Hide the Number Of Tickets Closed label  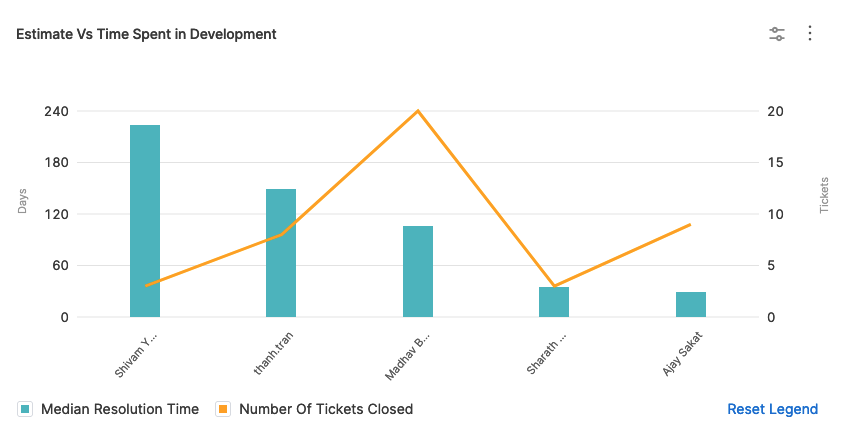click(325, 409)
